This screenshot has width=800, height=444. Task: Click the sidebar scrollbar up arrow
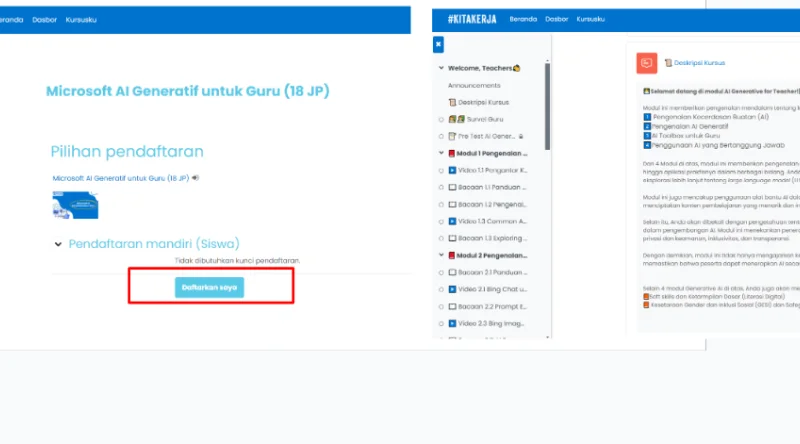click(x=547, y=61)
